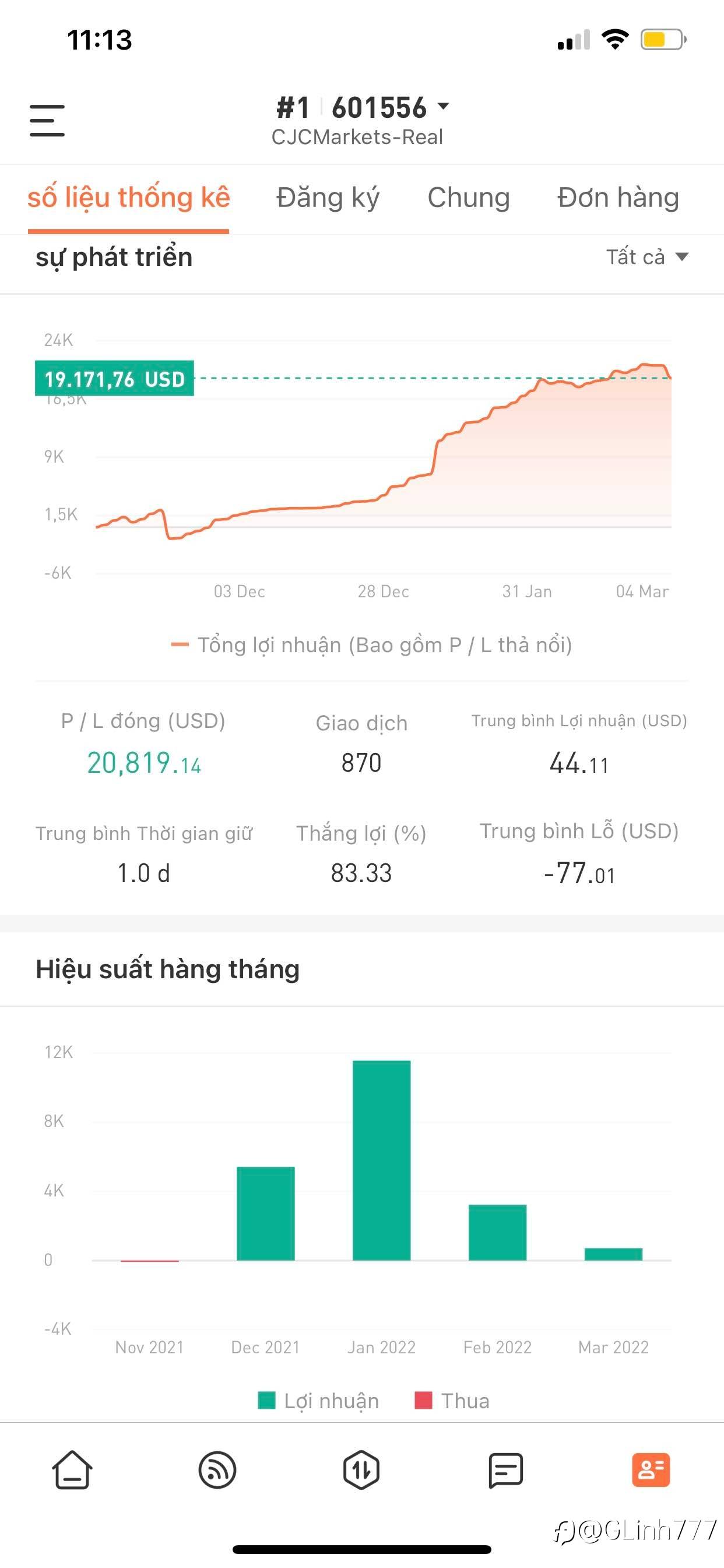
Task: Expand the account 601556 dropdown
Action: pyautogui.click(x=443, y=107)
